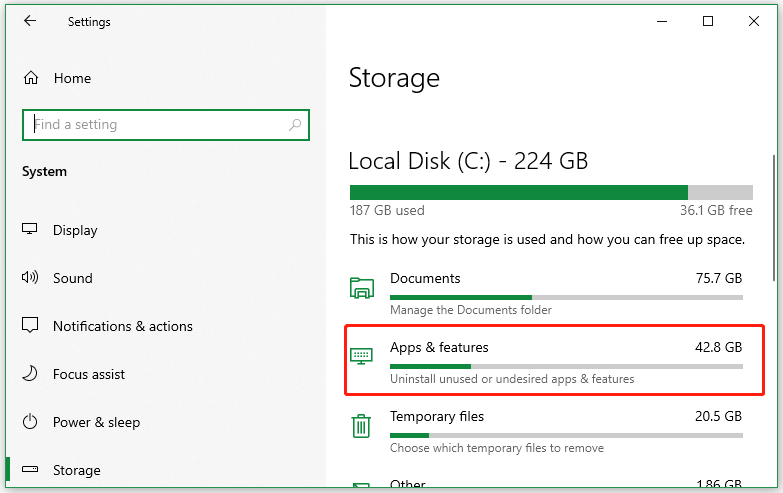This screenshot has width=783, height=493.
Task: Click the back arrow icon
Action: coord(30,21)
